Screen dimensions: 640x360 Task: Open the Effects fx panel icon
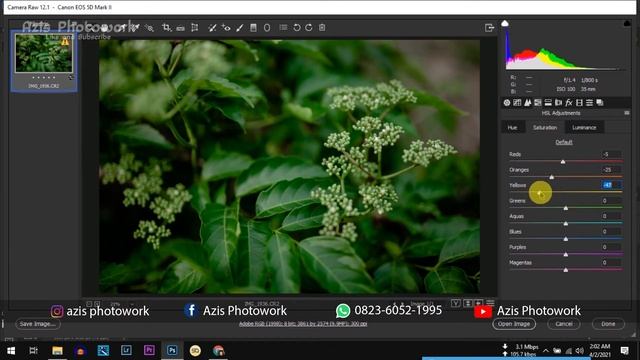(x=569, y=103)
